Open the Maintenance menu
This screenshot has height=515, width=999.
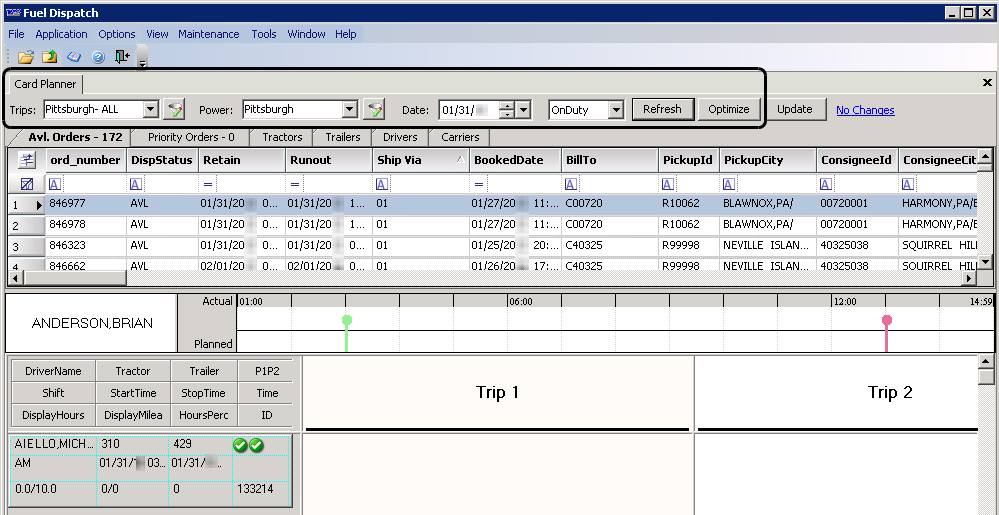[x=209, y=34]
